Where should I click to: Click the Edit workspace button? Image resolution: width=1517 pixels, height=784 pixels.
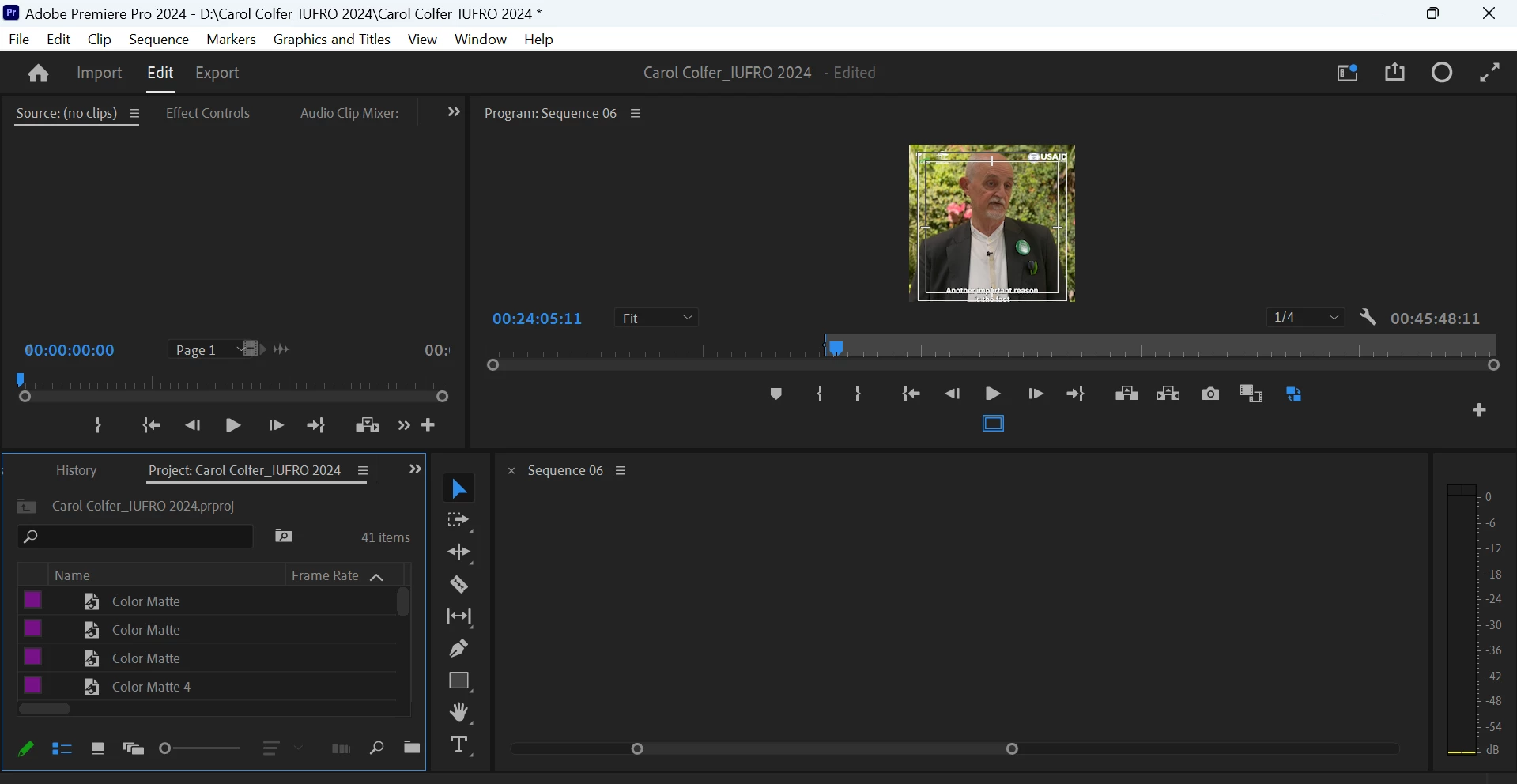(160, 73)
